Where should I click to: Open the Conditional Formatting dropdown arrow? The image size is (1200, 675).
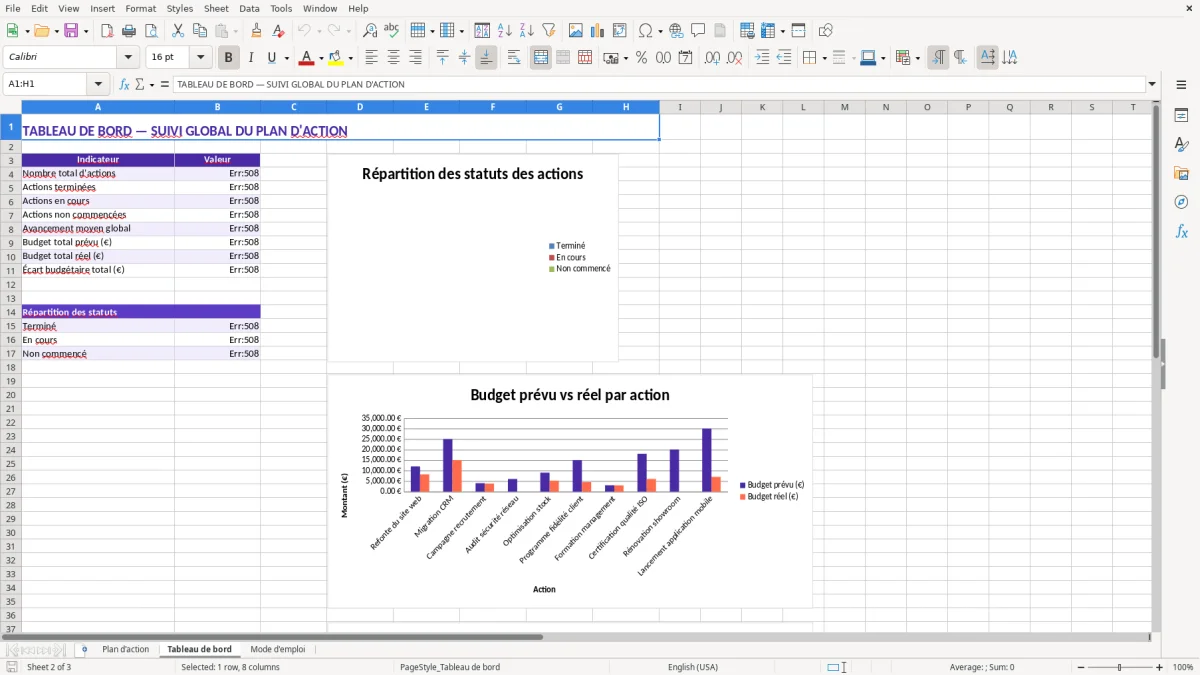point(917,58)
